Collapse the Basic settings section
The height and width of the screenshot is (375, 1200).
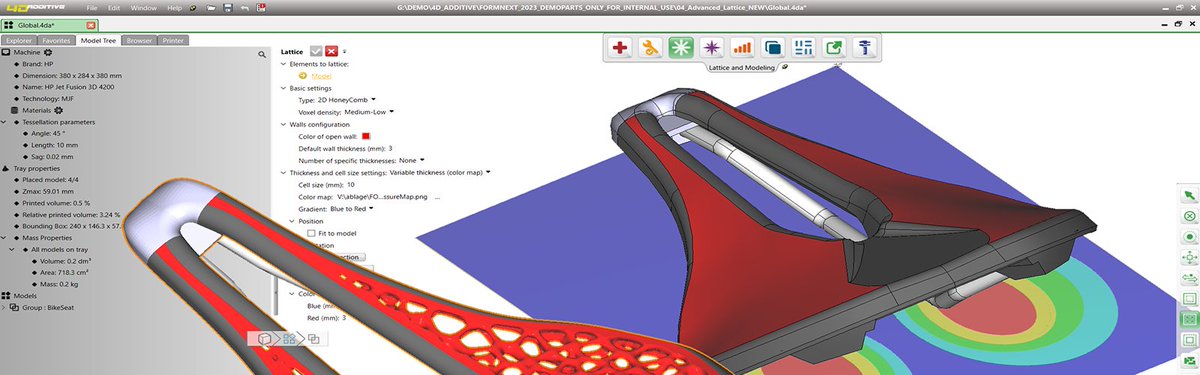tap(283, 87)
